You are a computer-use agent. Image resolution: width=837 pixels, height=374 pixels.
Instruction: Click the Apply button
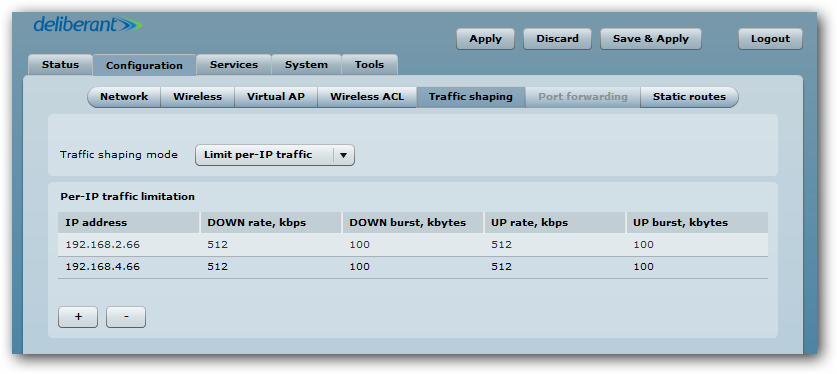[x=485, y=39]
